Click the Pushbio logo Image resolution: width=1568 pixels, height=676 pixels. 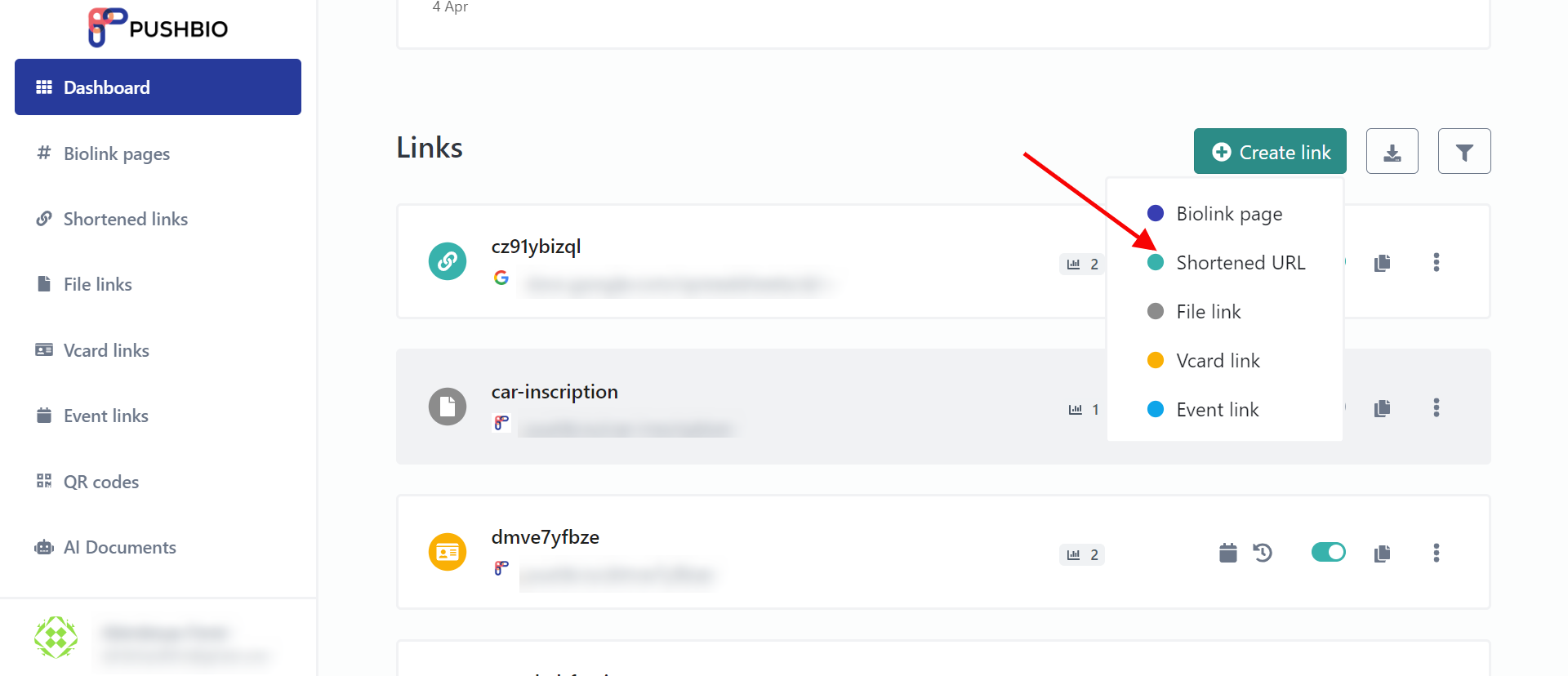(158, 28)
